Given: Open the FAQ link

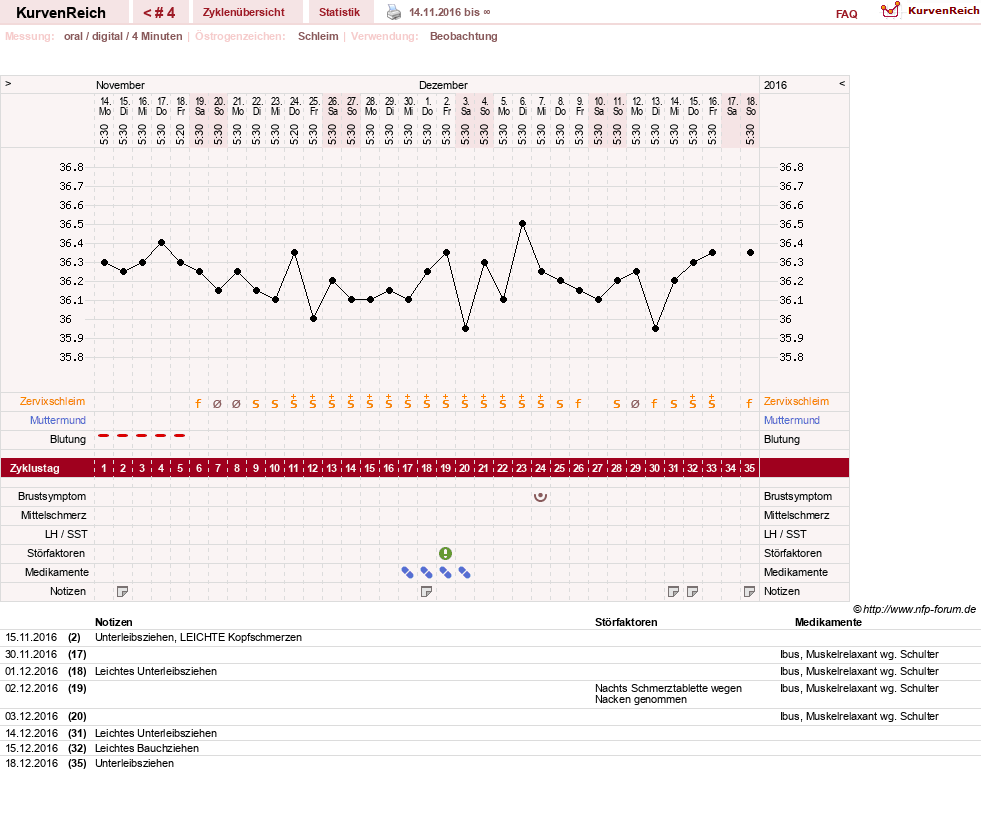Looking at the screenshot, I should tap(846, 14).
